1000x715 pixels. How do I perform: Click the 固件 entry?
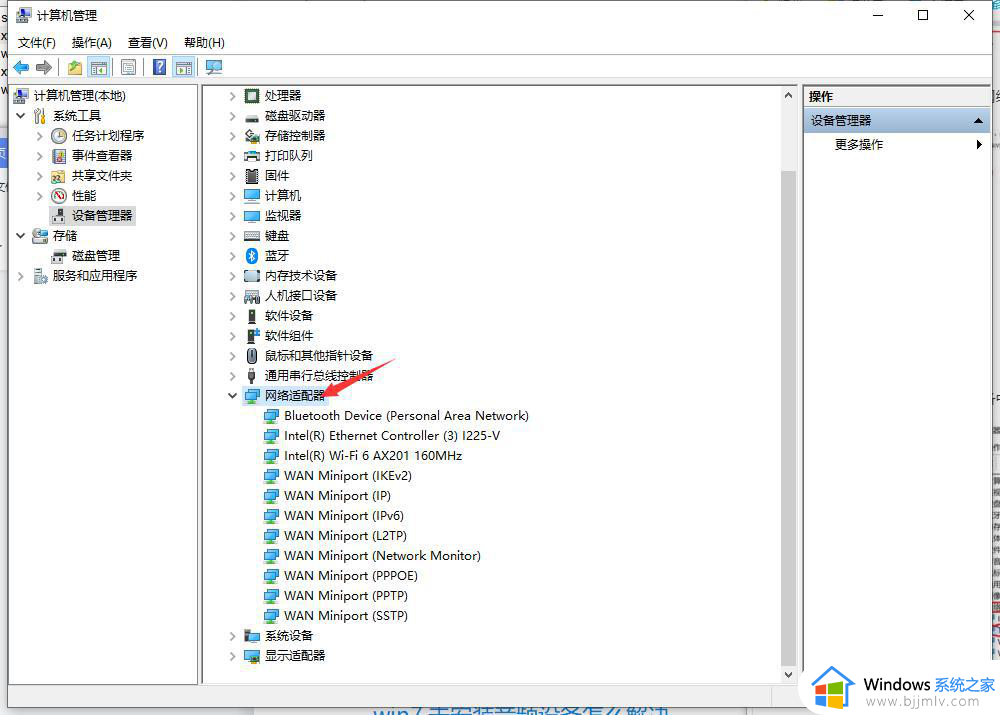click(x=277, y=175)
